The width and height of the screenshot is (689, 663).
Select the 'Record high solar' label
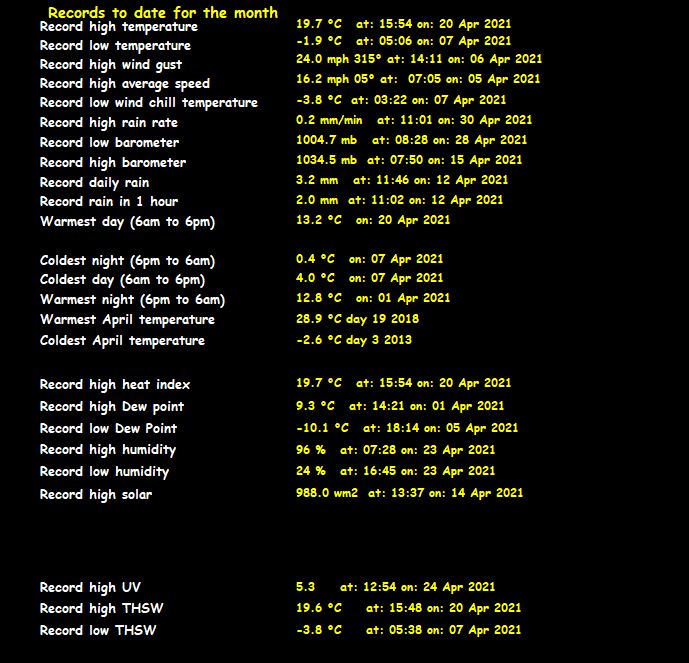point(96,495)
